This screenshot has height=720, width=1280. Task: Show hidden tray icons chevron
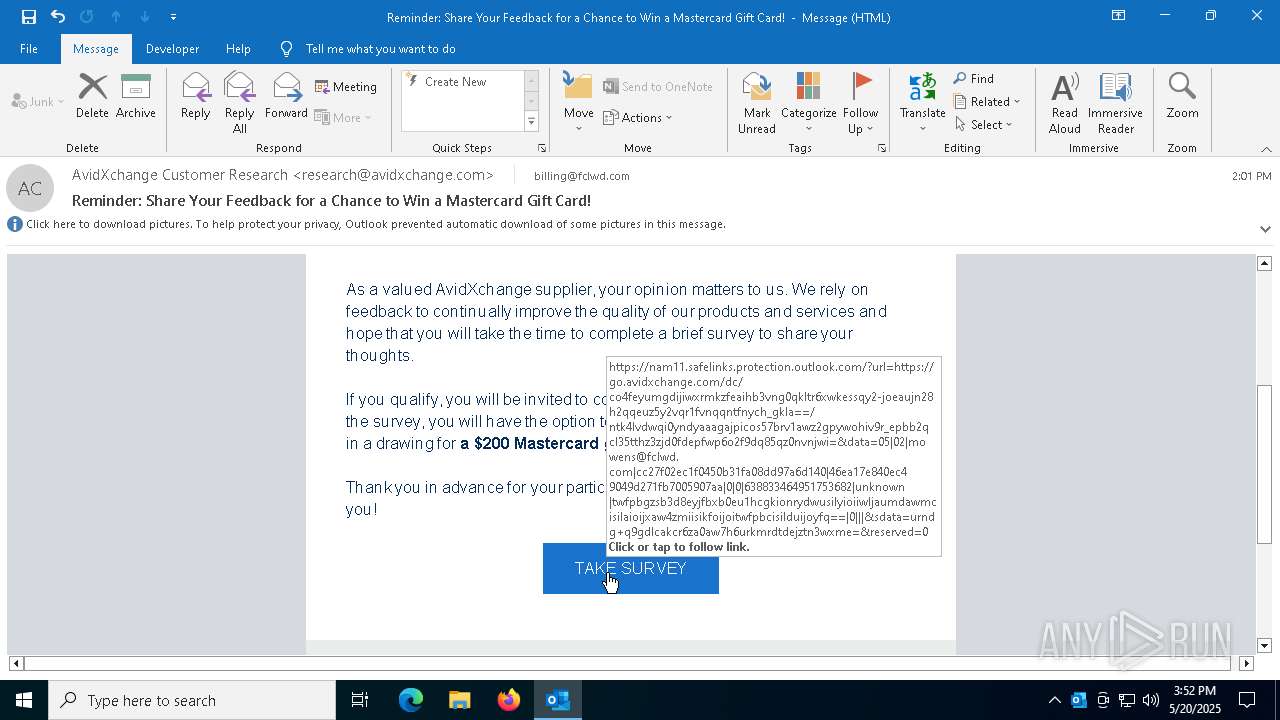[1054, 700]
